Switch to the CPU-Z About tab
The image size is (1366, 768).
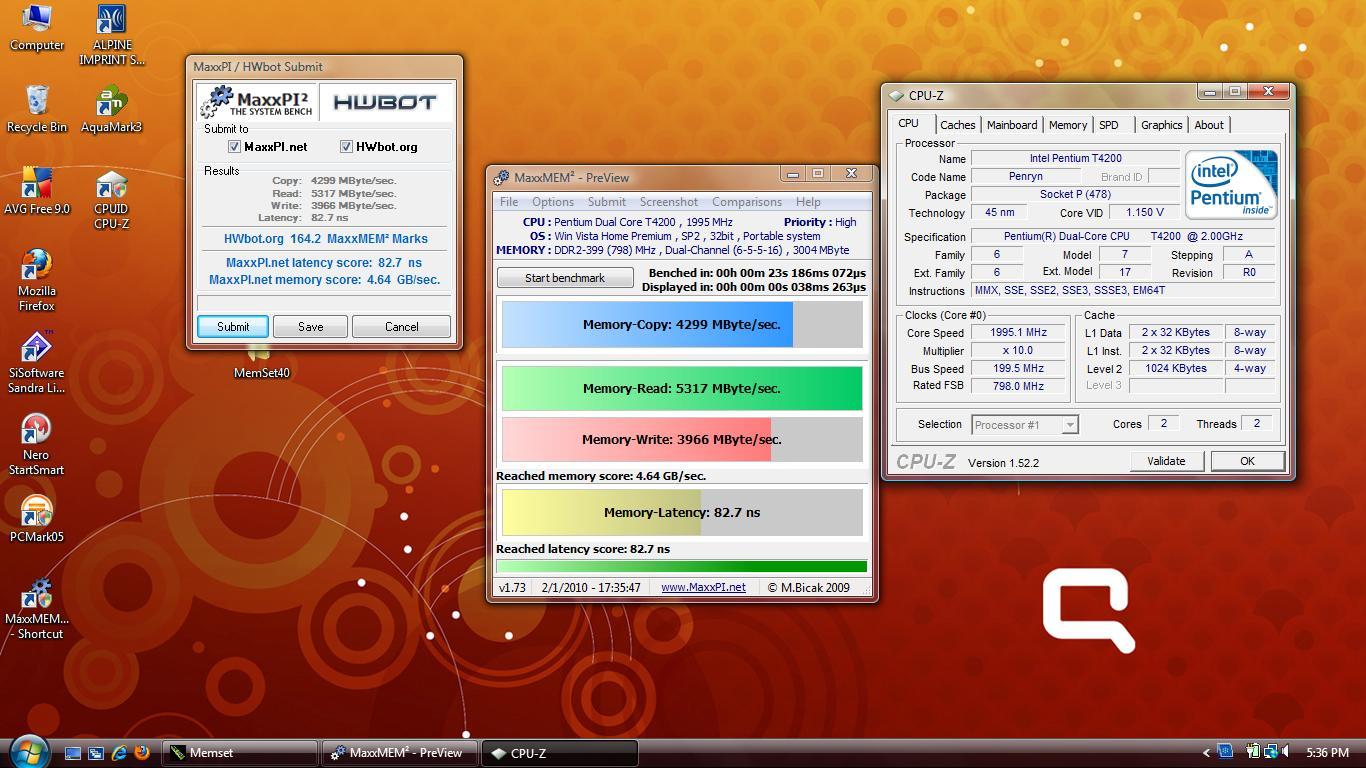point(1208,125)
